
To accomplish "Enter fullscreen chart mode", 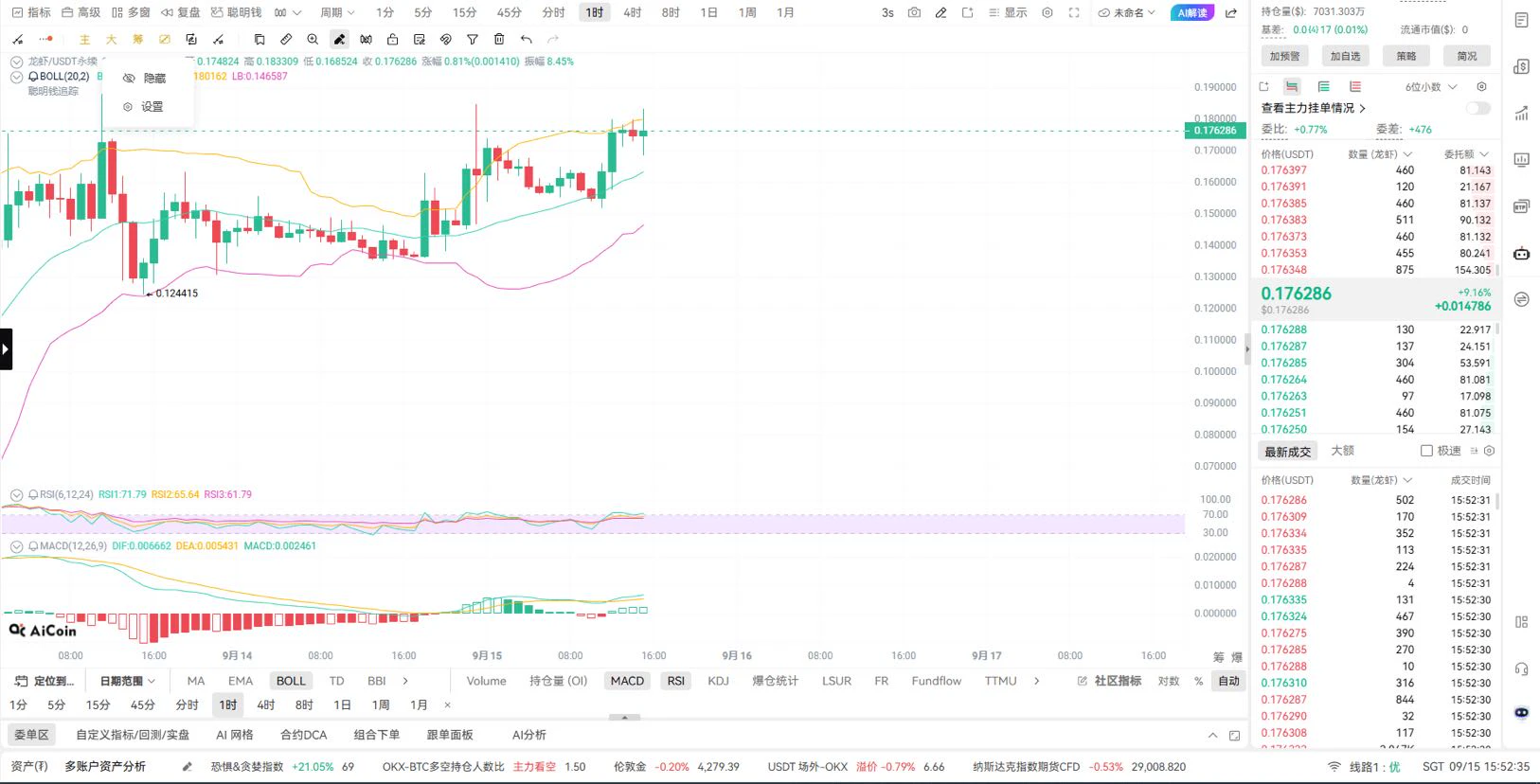I will tap(1074, 13).
